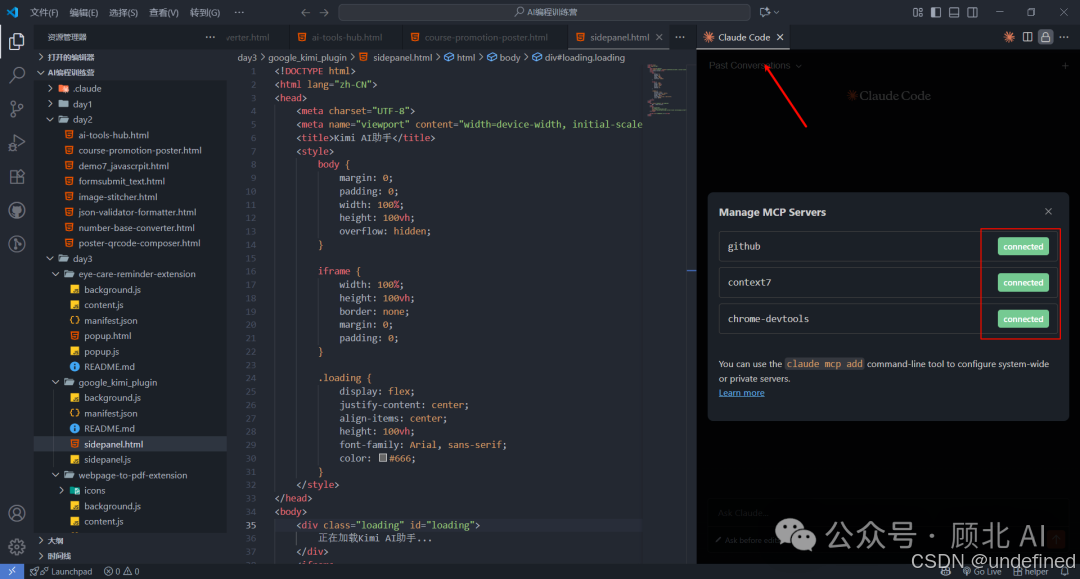Open the Learn more link
The height and width of the screenshot is (579, 1080).
click(741, 392)
